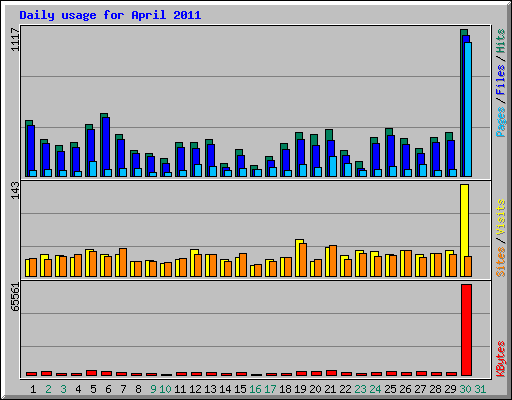
Task: Click day 7 on the x-axis
Action: click(x=123, y=389)
